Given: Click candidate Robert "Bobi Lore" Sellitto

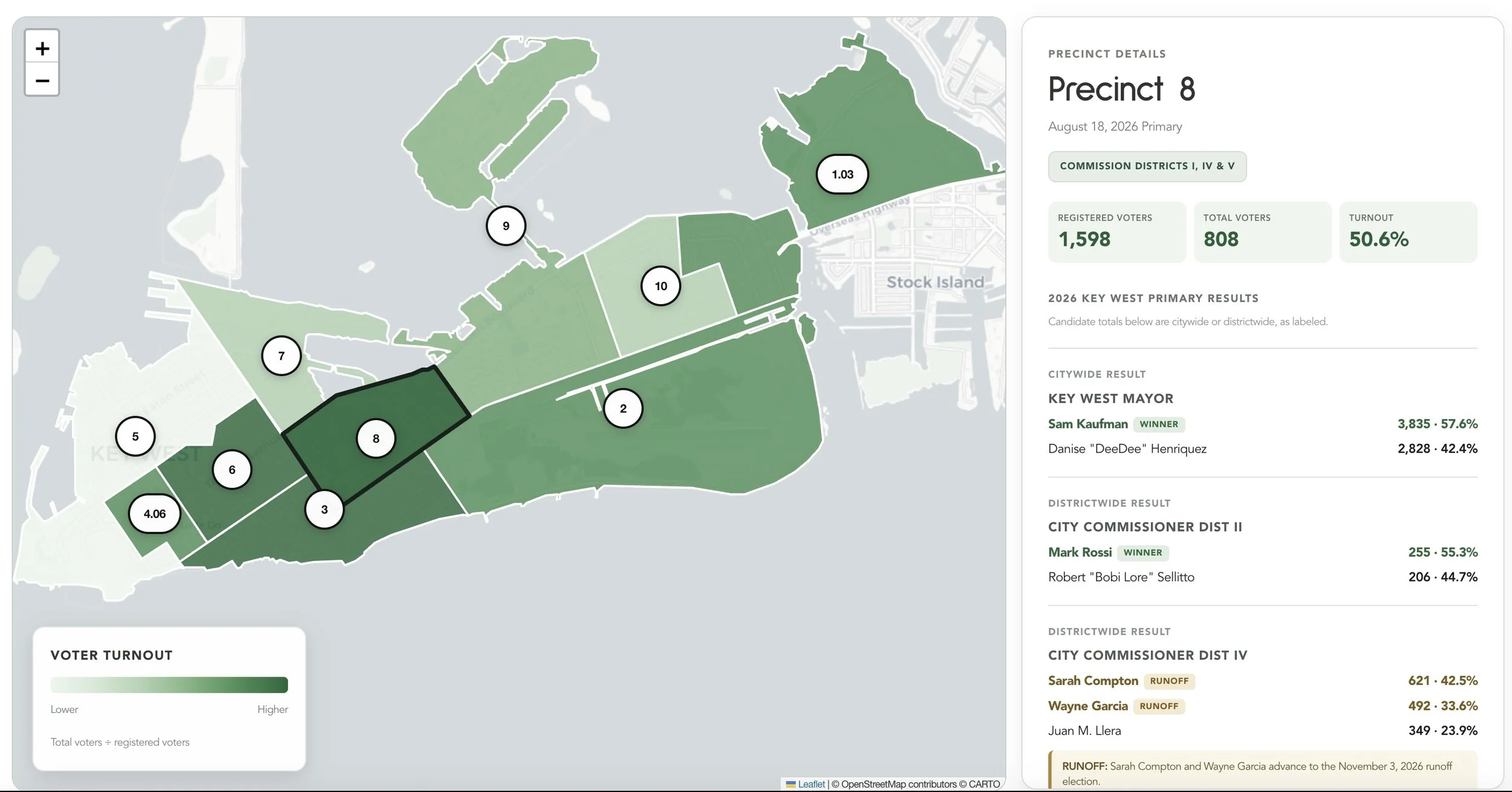Looking at the screenshot, I should (1121, 577).
